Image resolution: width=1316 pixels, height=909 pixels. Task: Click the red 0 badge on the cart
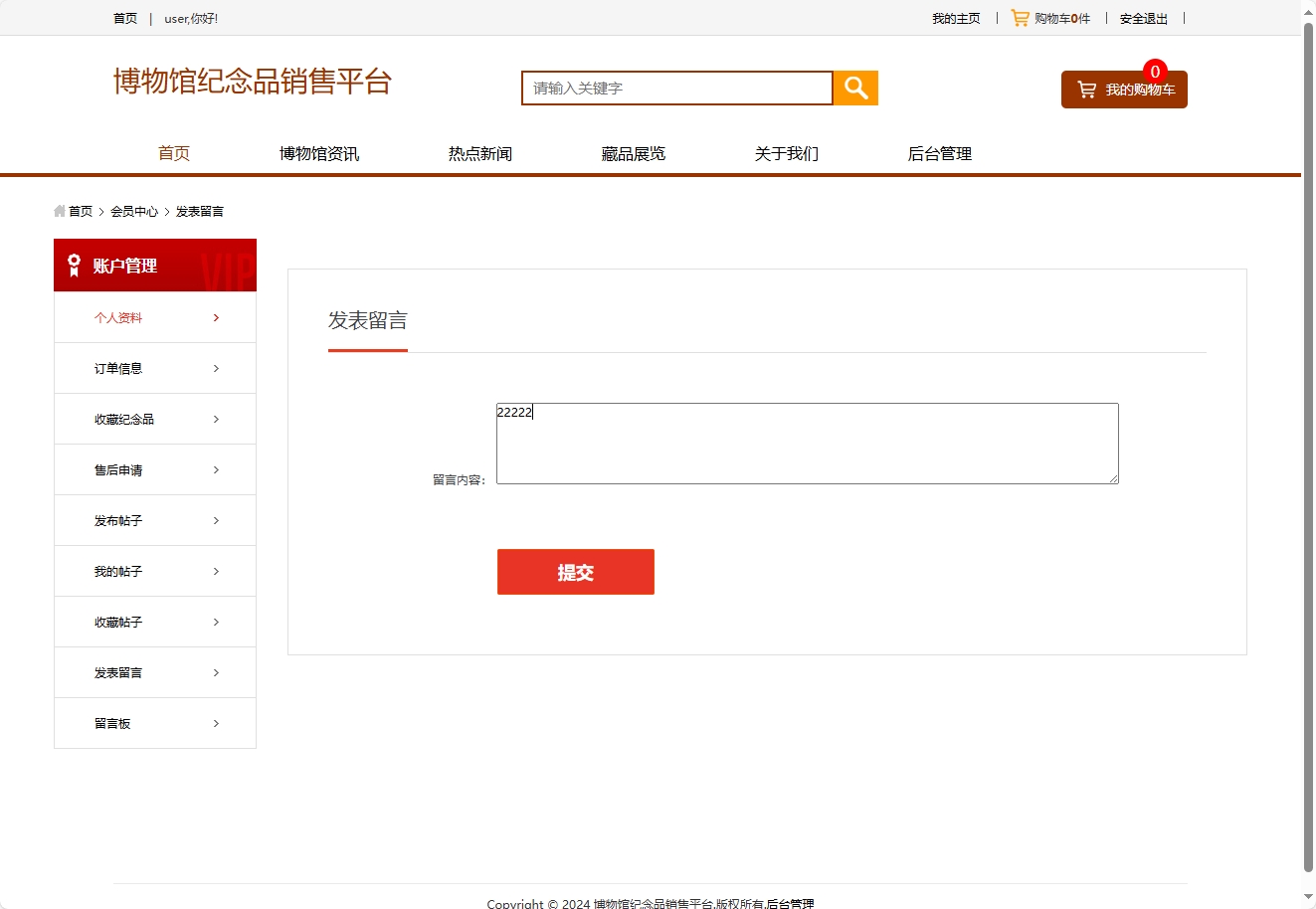1155,71
